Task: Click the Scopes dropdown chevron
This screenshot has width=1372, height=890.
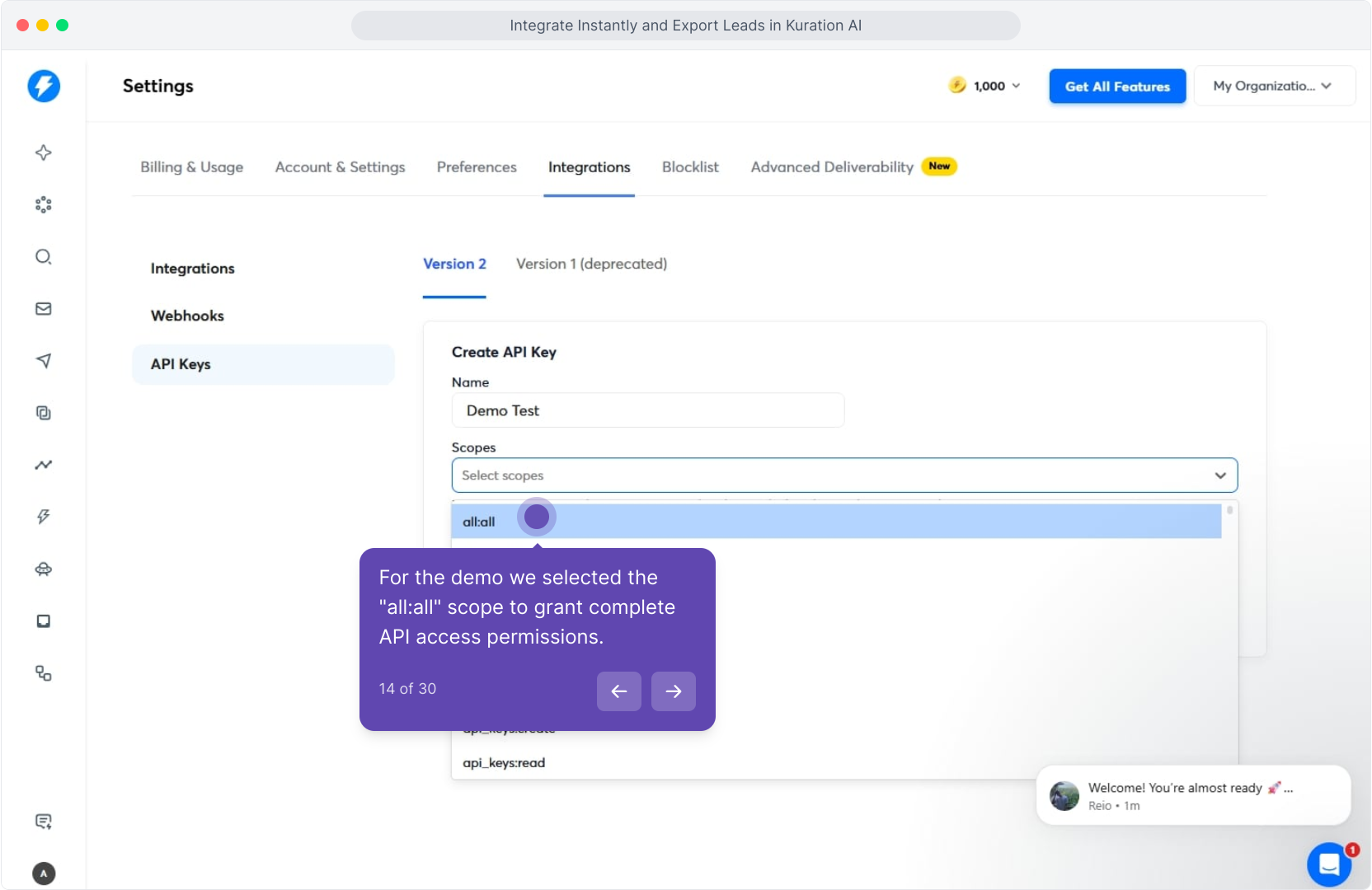Action: [x=1220, y=475]
